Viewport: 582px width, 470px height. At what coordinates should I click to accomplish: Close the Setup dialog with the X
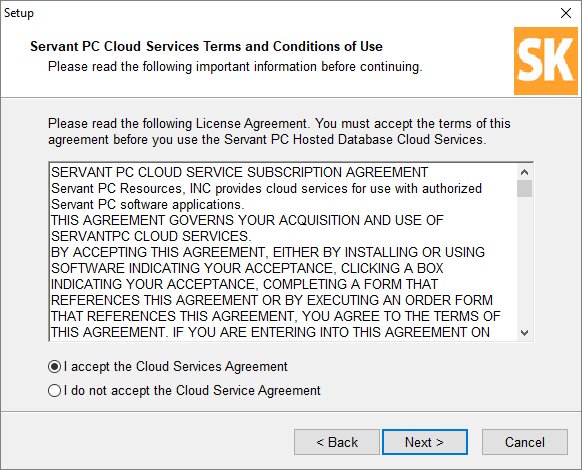click(566, 13)
